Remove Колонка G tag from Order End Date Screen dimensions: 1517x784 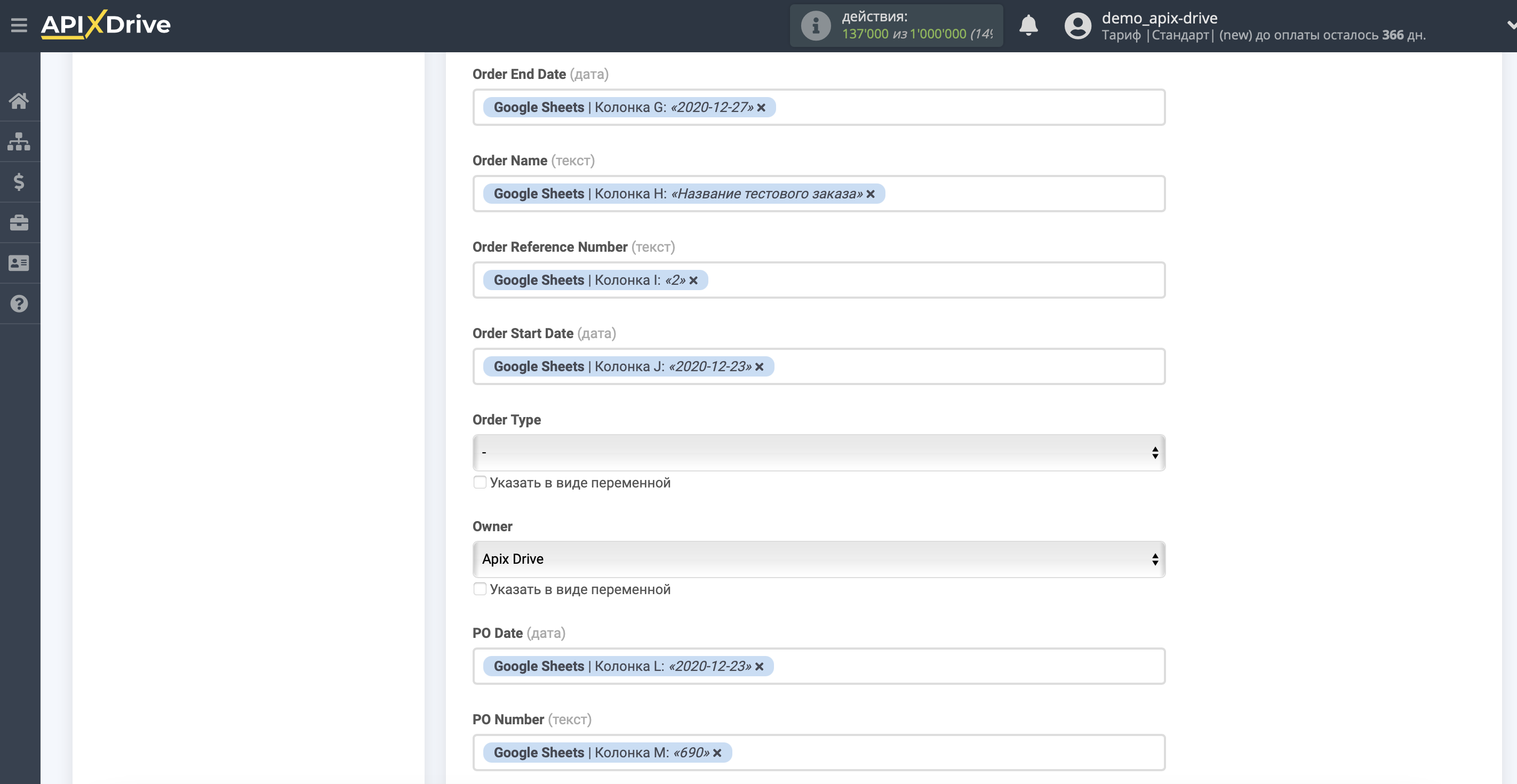(761, 108)
